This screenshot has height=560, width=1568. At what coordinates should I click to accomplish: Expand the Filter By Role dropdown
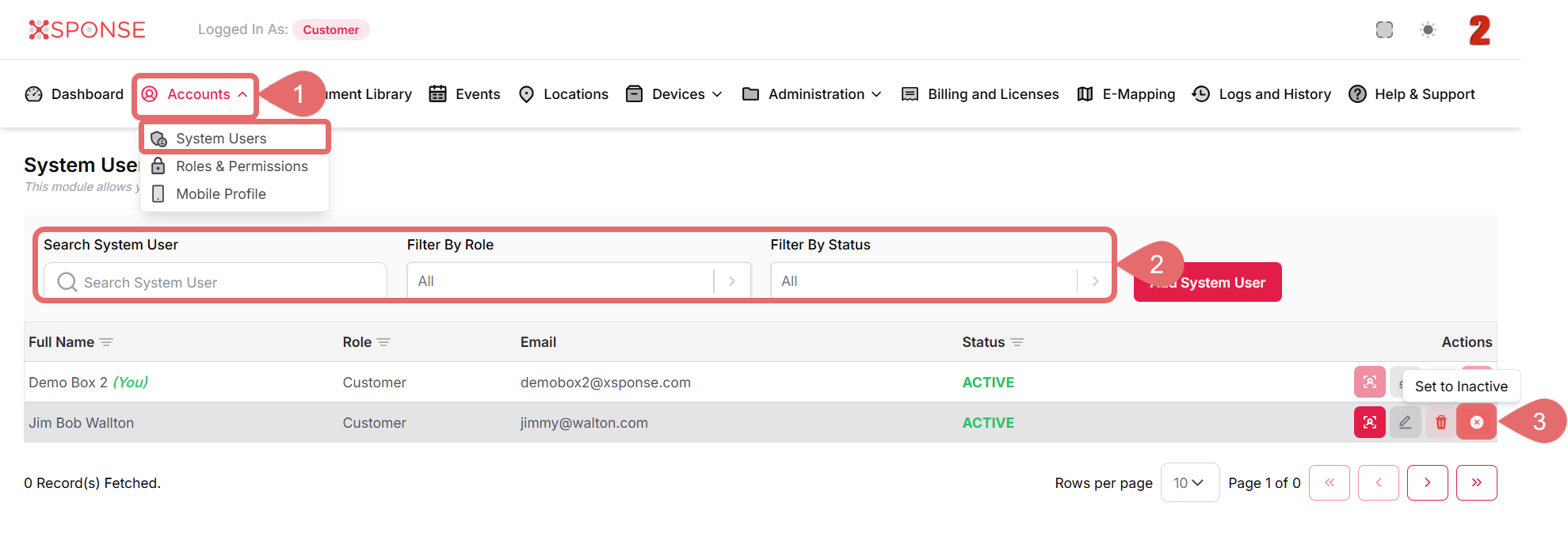pos(731,281)
